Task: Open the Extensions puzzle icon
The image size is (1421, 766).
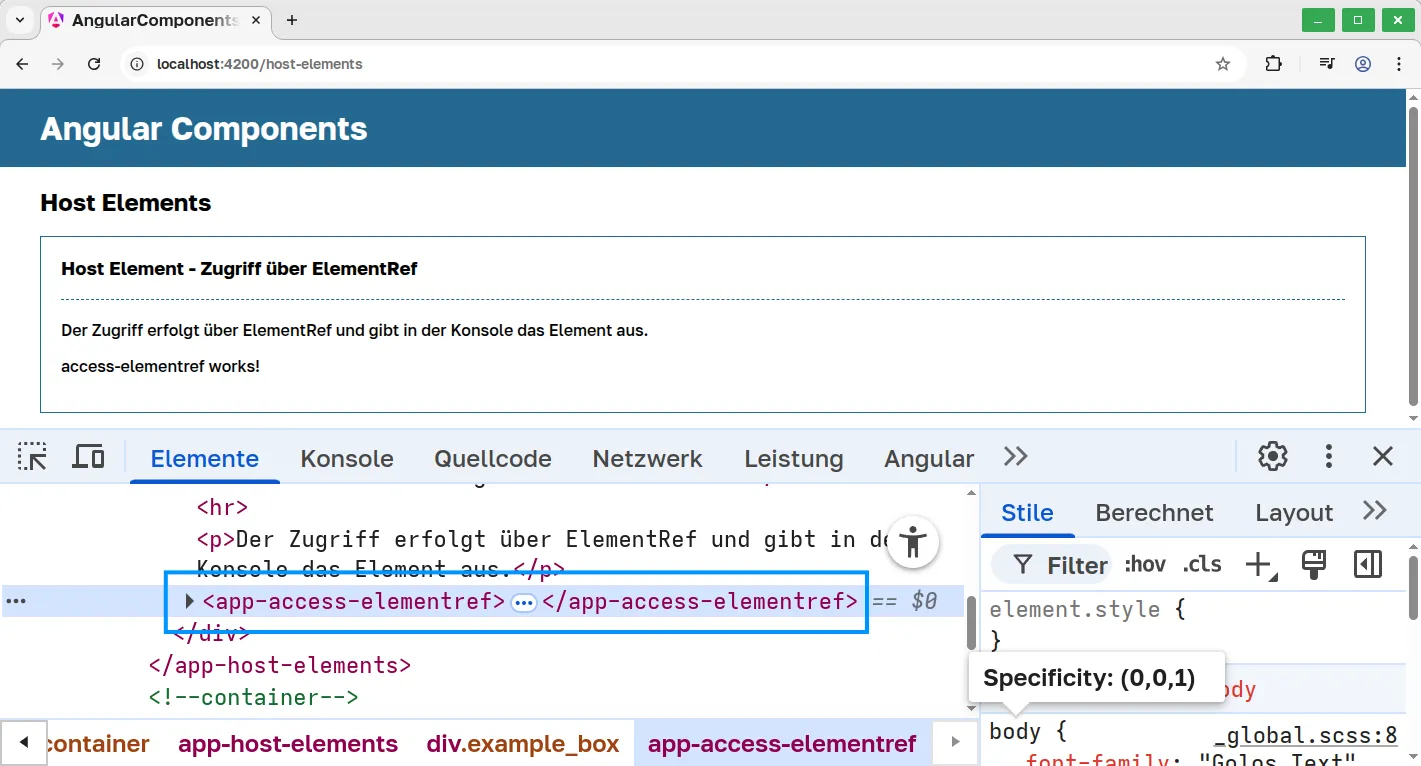Action: click(x=1273, y=64)
